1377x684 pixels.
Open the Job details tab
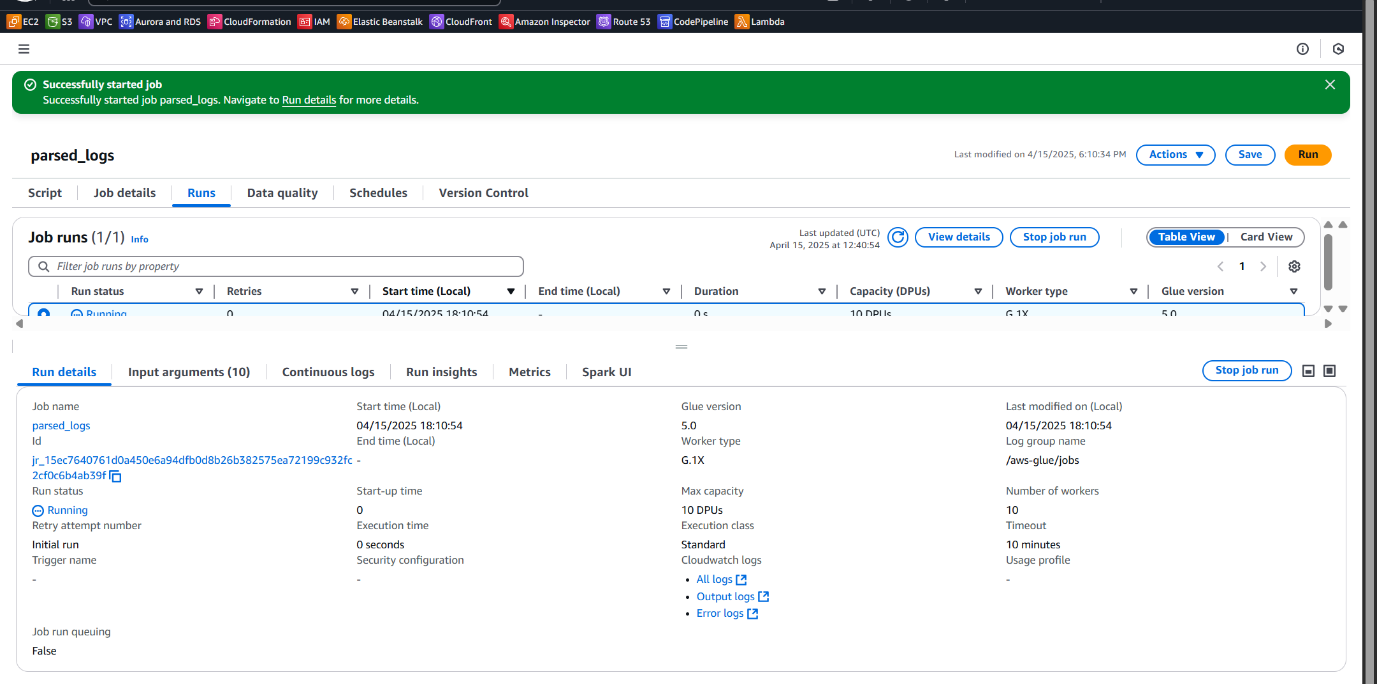(x=125, y=193)
